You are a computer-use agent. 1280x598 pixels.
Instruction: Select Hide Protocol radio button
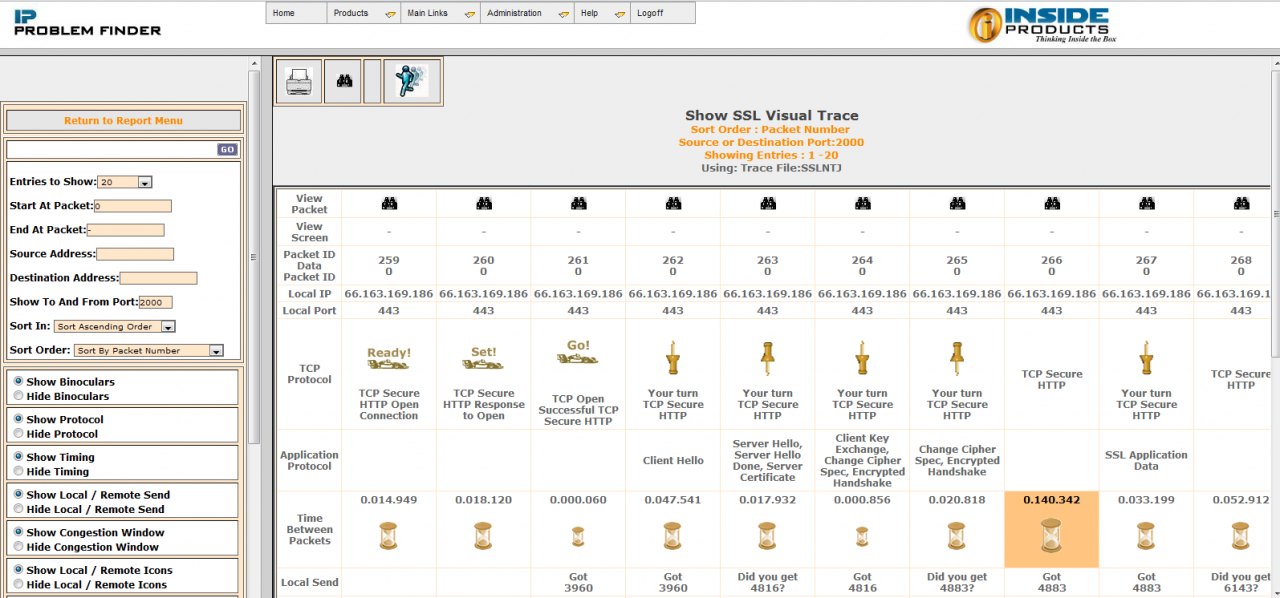(x=18, y=434)
